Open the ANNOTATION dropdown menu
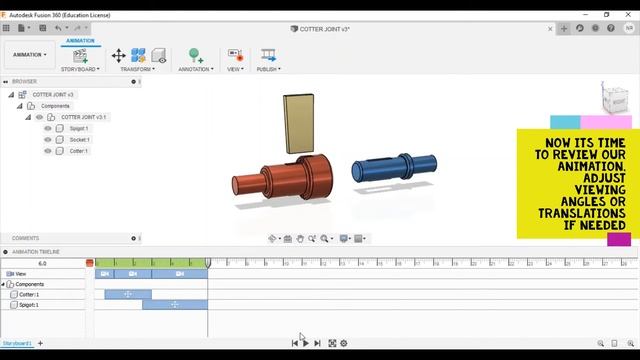The image size is (640, 360). click(x=196, y=69)
